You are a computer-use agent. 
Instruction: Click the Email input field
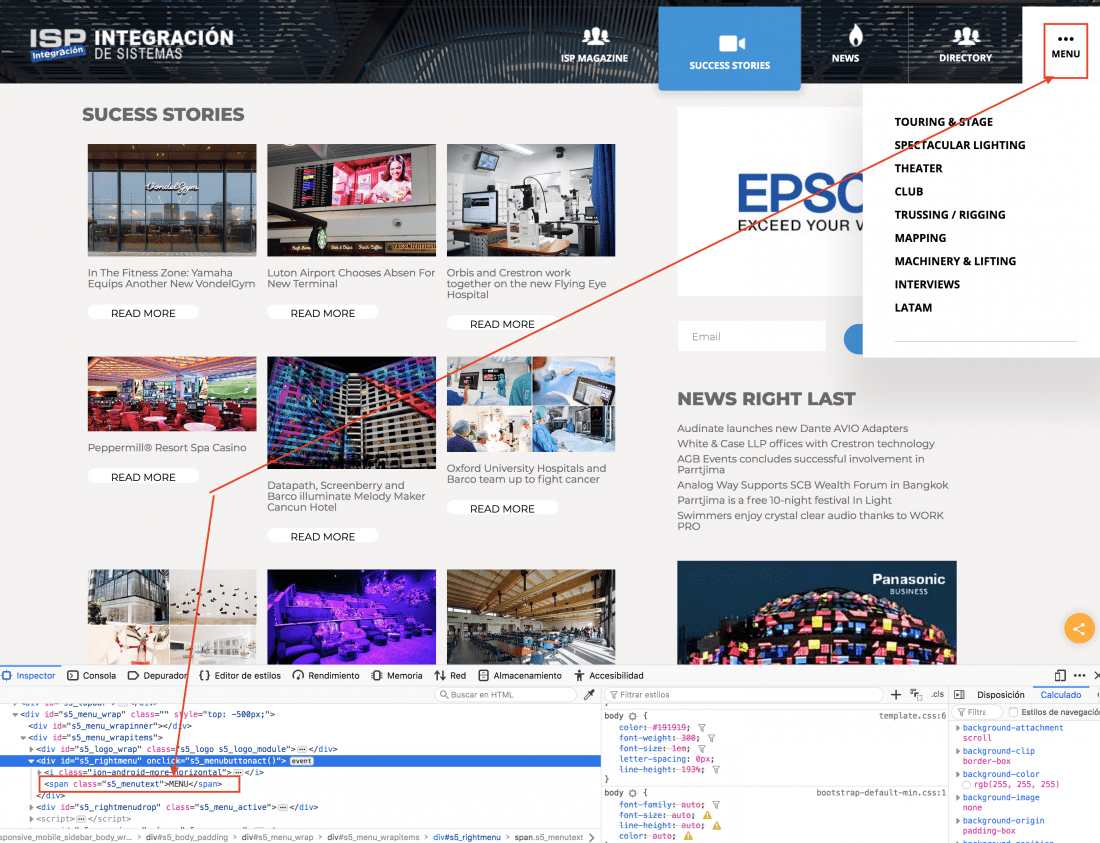pos(751,337)
